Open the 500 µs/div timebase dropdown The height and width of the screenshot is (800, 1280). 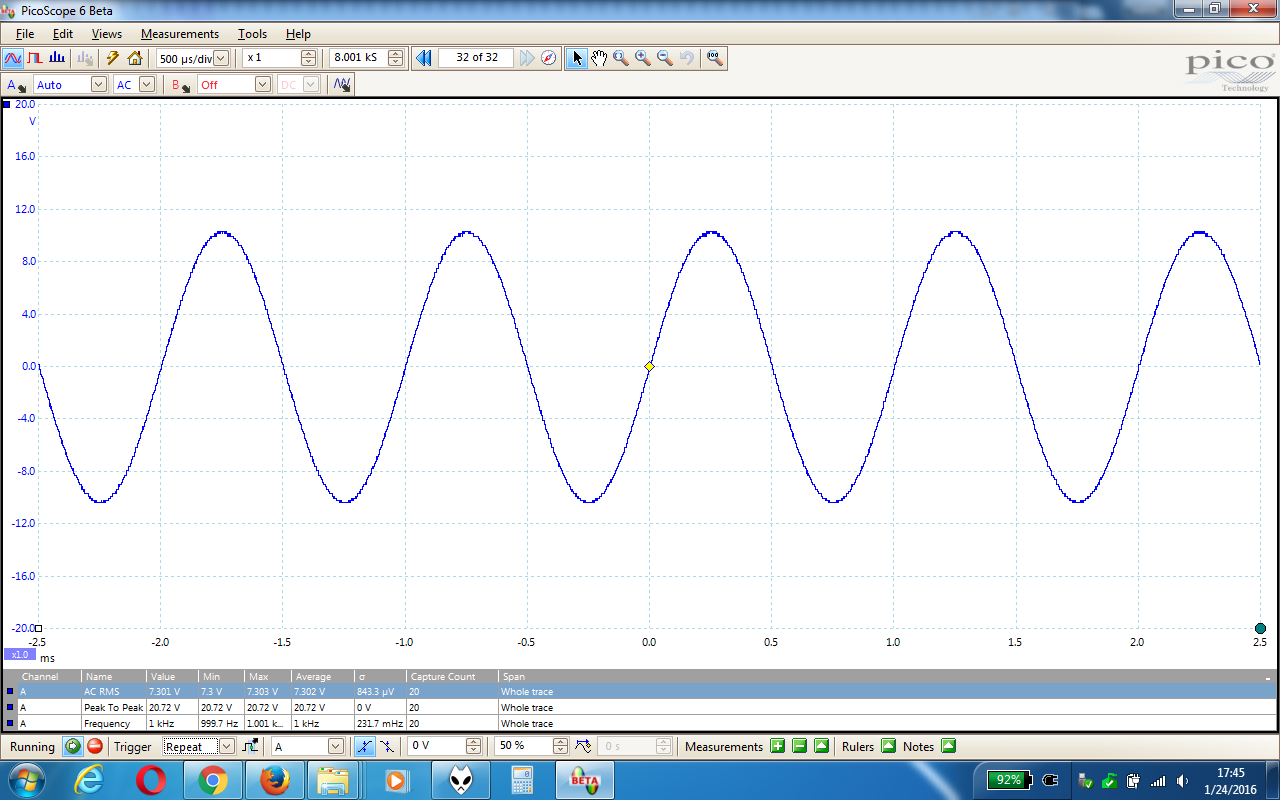[x=221, y=58]
